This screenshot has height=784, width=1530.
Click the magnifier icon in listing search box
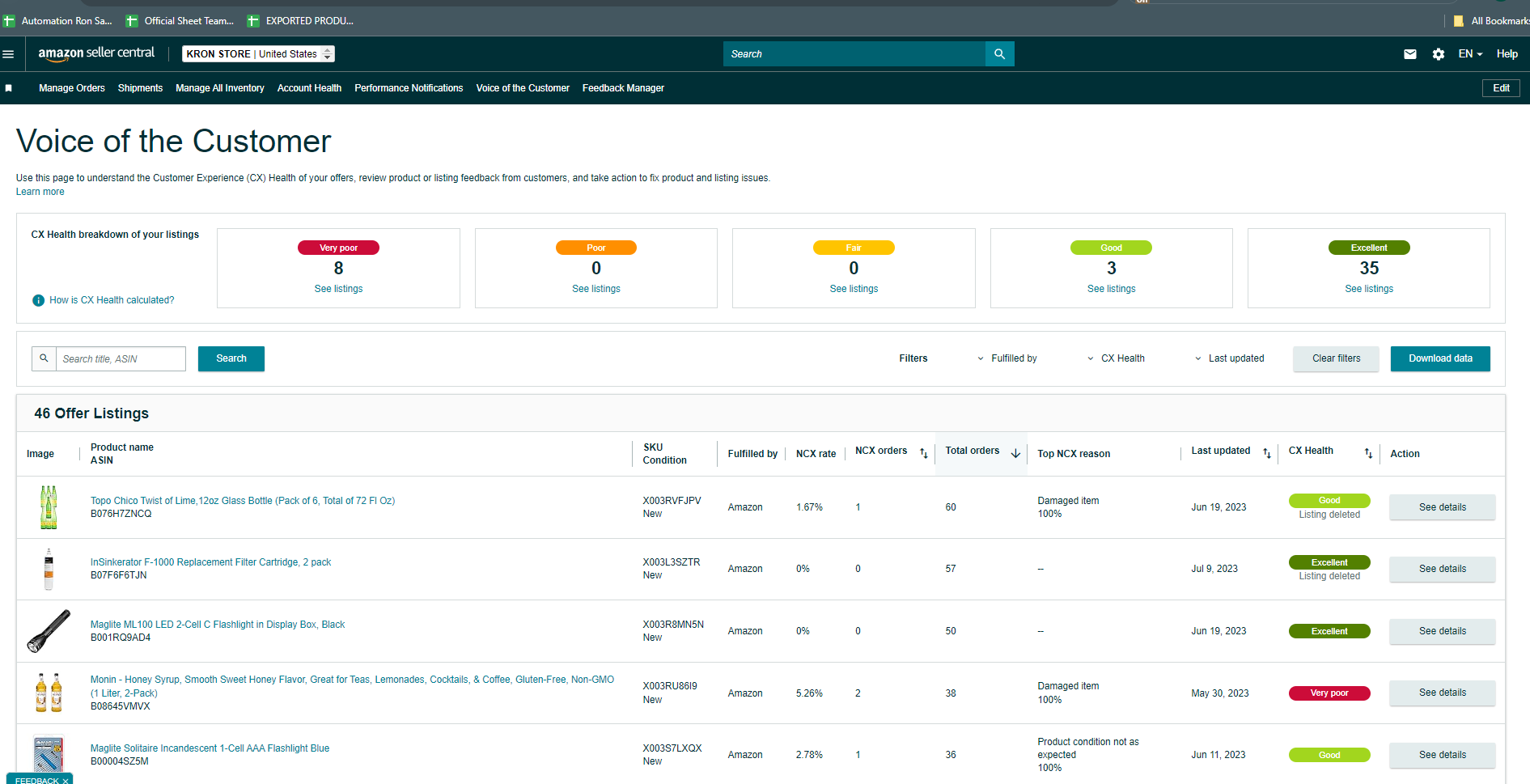click(44, 358)
